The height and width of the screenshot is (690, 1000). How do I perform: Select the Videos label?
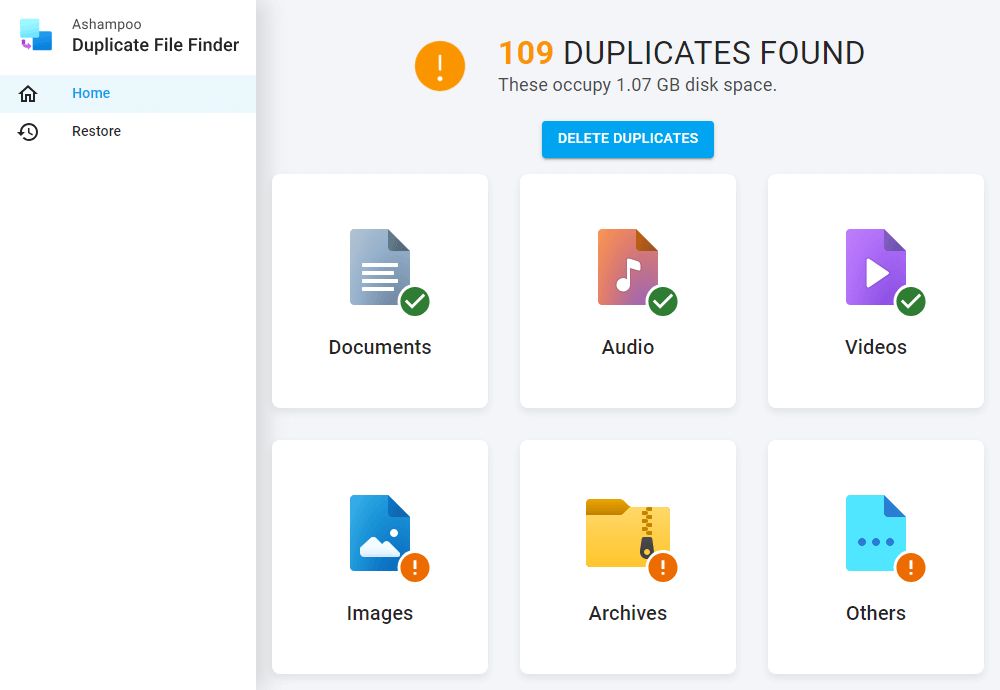coord(876,347)
